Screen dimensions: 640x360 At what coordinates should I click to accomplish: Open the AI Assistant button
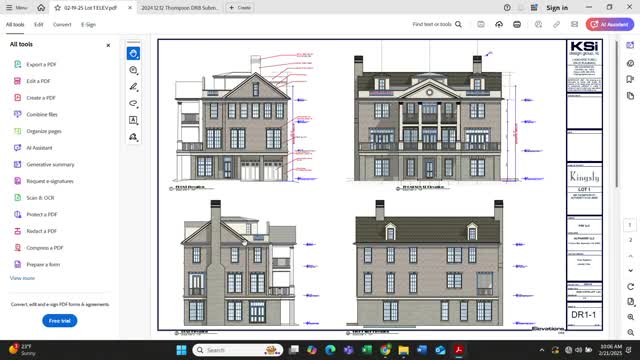[610, 24]
